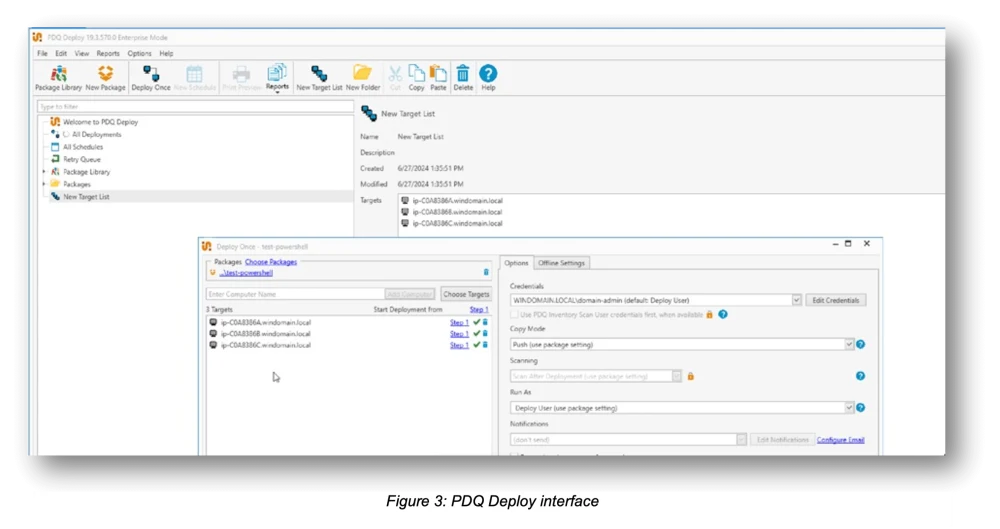
Task: Click the Choose Targets button
Action: tap(466, 294)
